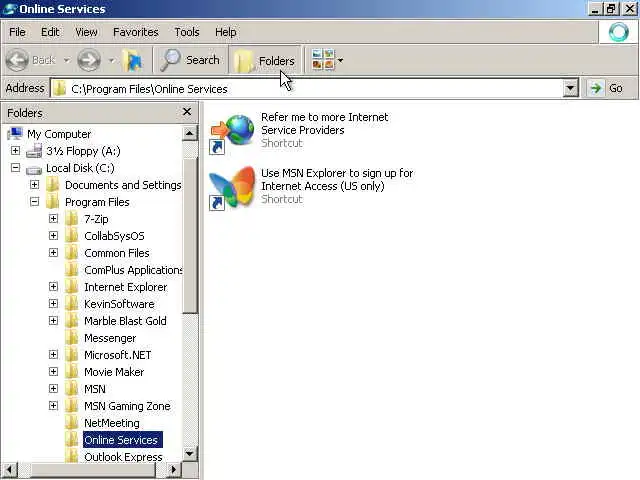
Task: Expand 3½ Floppy (A:) node
Action: pyautogui.click(x=16, y=151)
